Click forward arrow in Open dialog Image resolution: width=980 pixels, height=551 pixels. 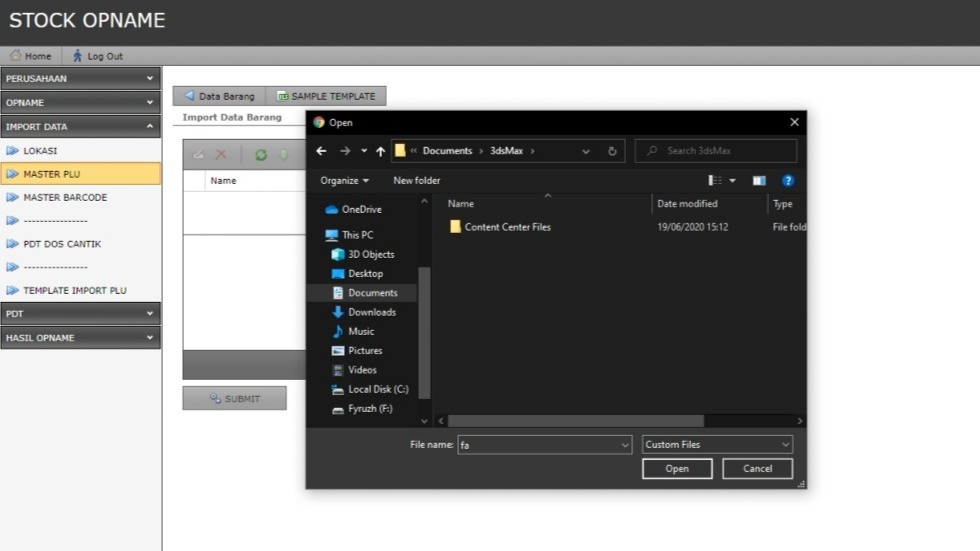[345, 151]
